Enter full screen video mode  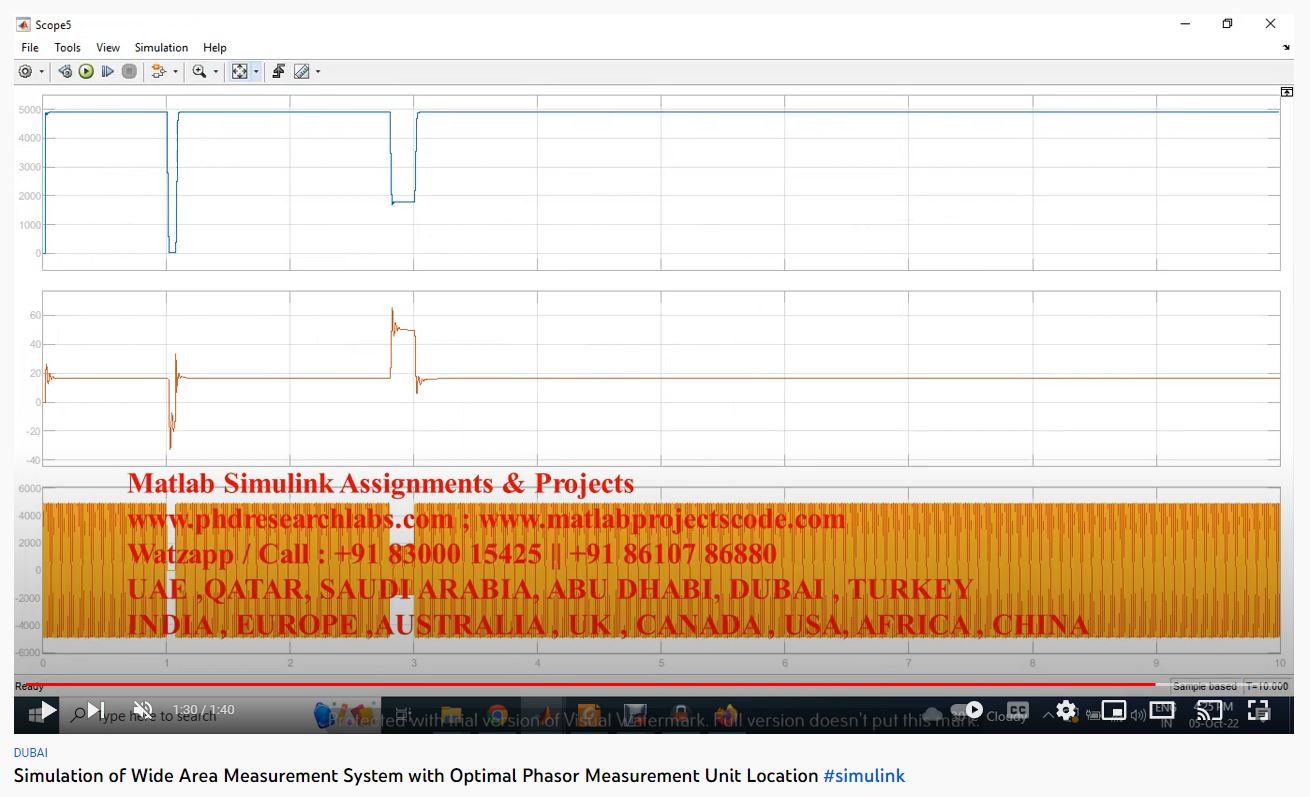tap(1259, 711)
